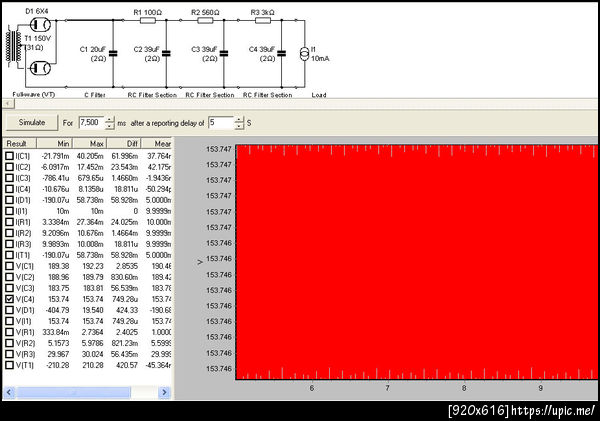Viewport: 600px width, 421px height.
Task: Uncheck the V(C4) result checkbox
Action: pos(10,299)
